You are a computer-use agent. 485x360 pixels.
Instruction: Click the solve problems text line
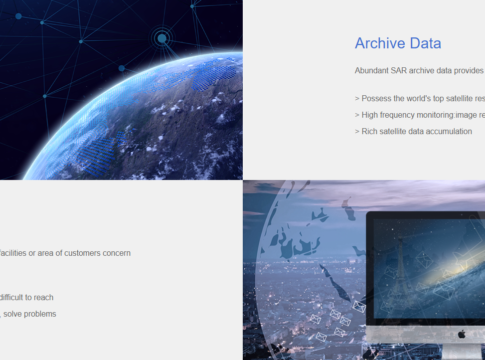click(x=28, y=314)
